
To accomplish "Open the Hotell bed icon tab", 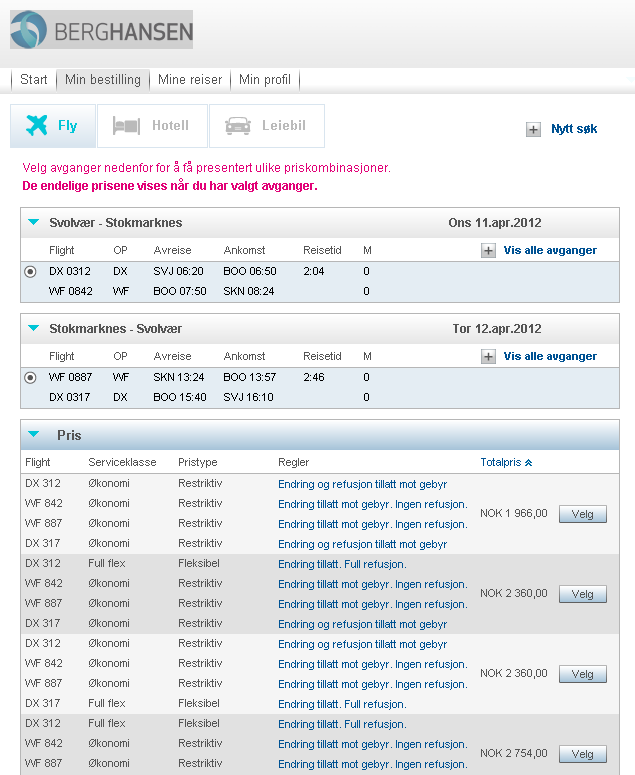I will tap(152, 126).
